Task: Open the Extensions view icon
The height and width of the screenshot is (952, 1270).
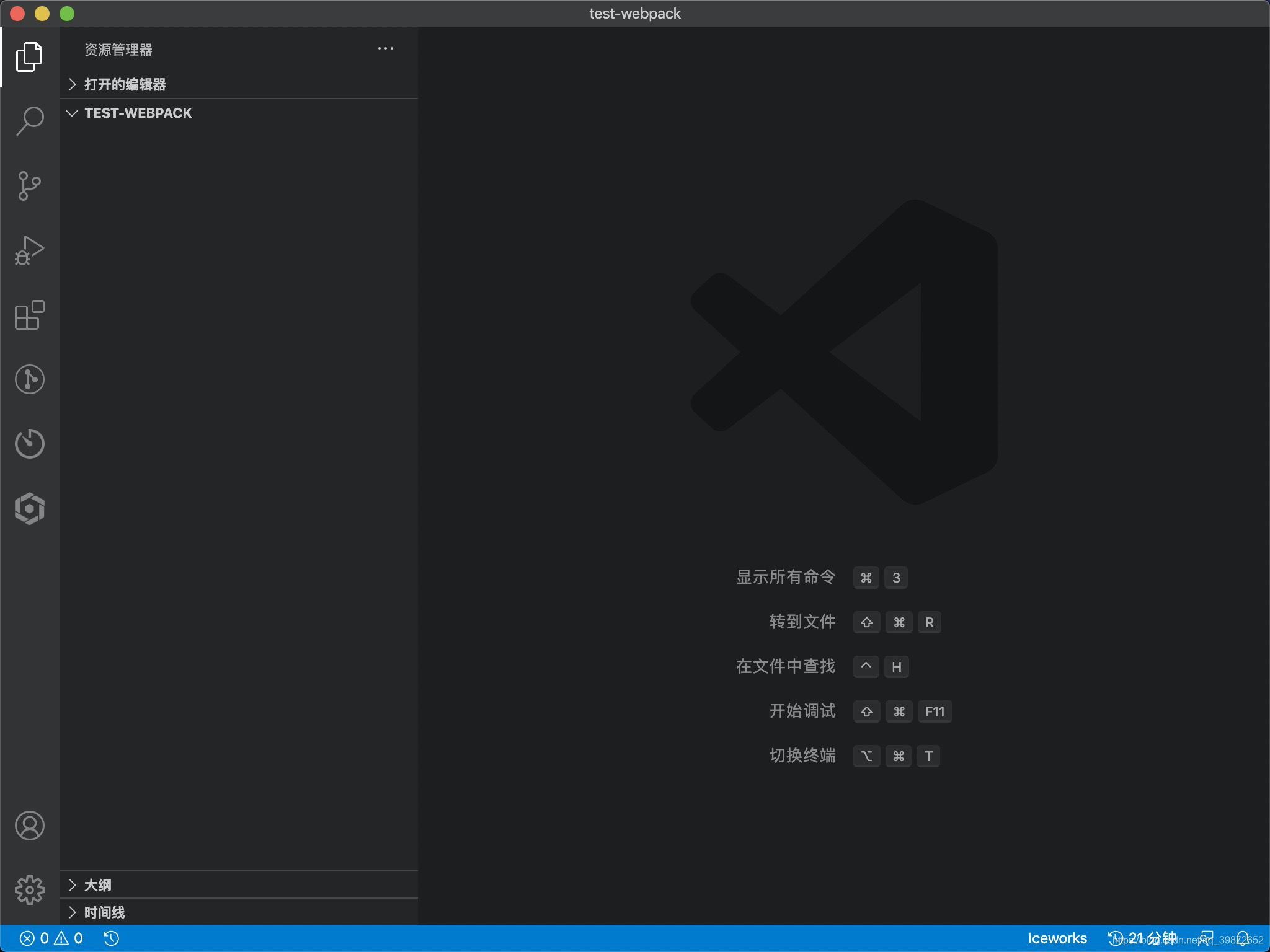Action: [x=29, y=315]
